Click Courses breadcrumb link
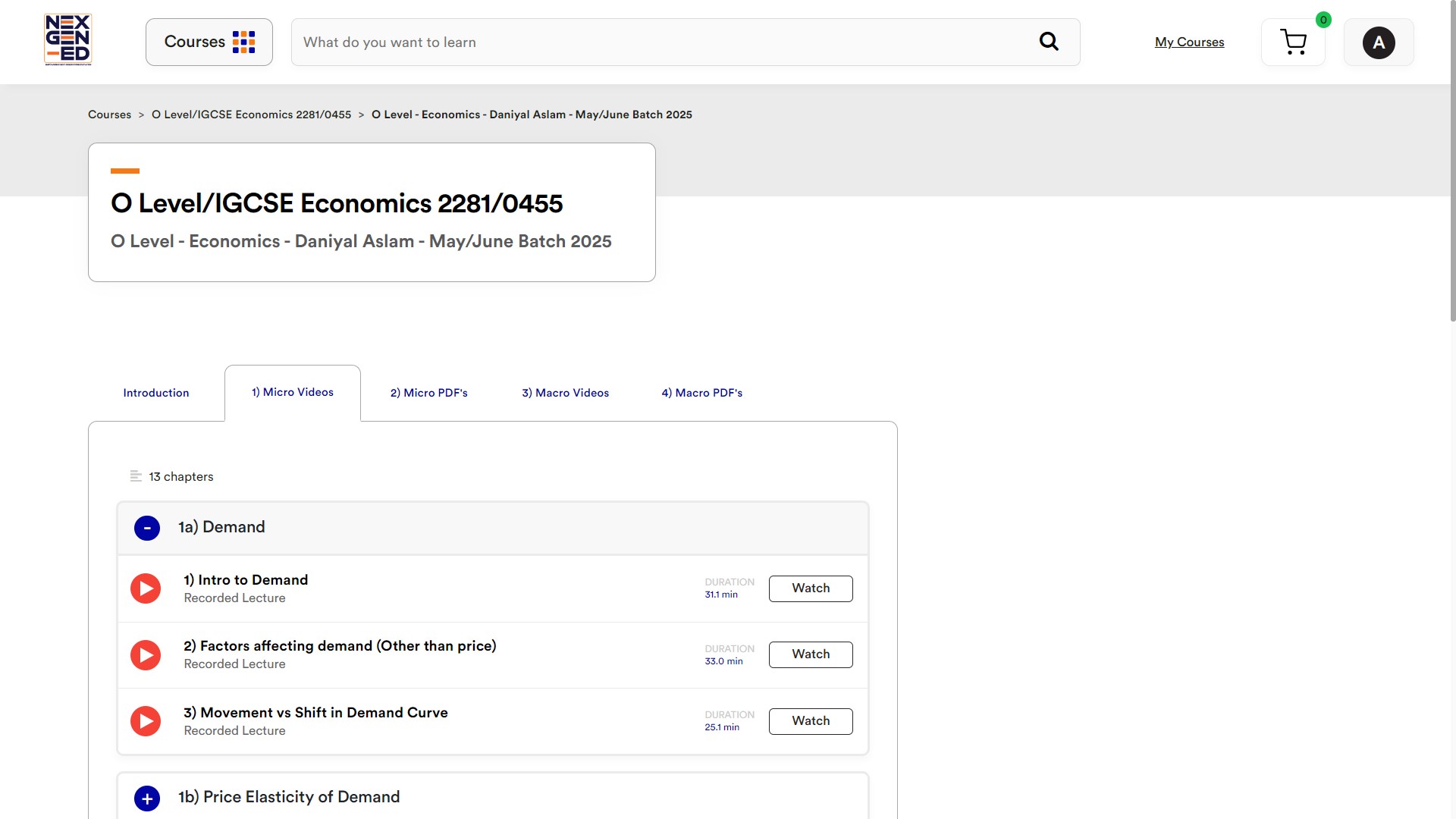Screen dimensions: 1456x819 point(109,115)
